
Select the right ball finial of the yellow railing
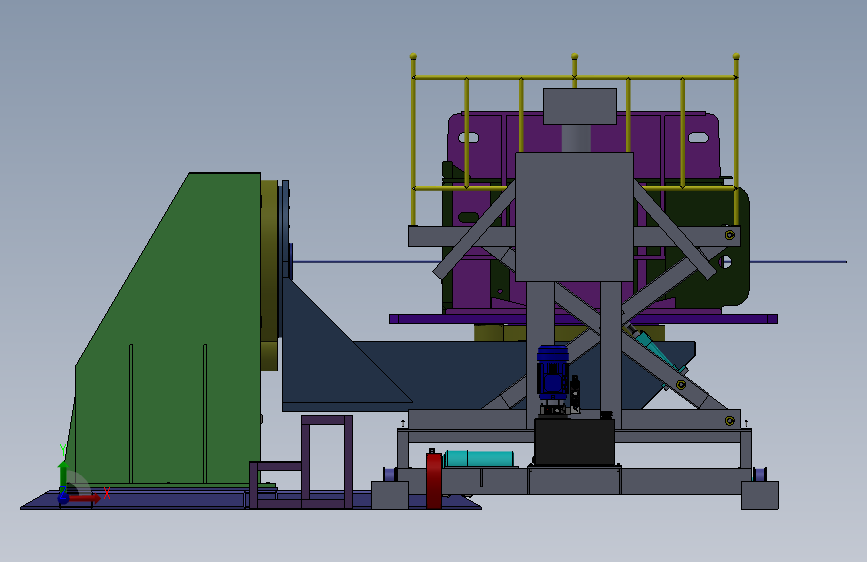(736, 56)
